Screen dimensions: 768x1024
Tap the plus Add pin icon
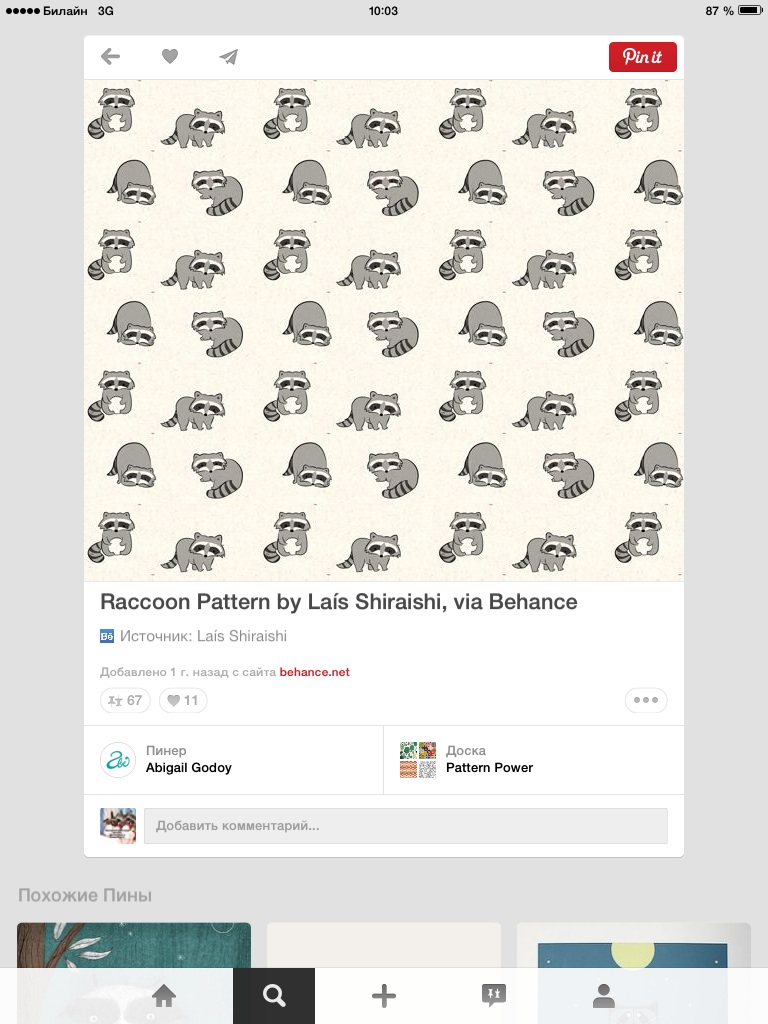point(384,995)
